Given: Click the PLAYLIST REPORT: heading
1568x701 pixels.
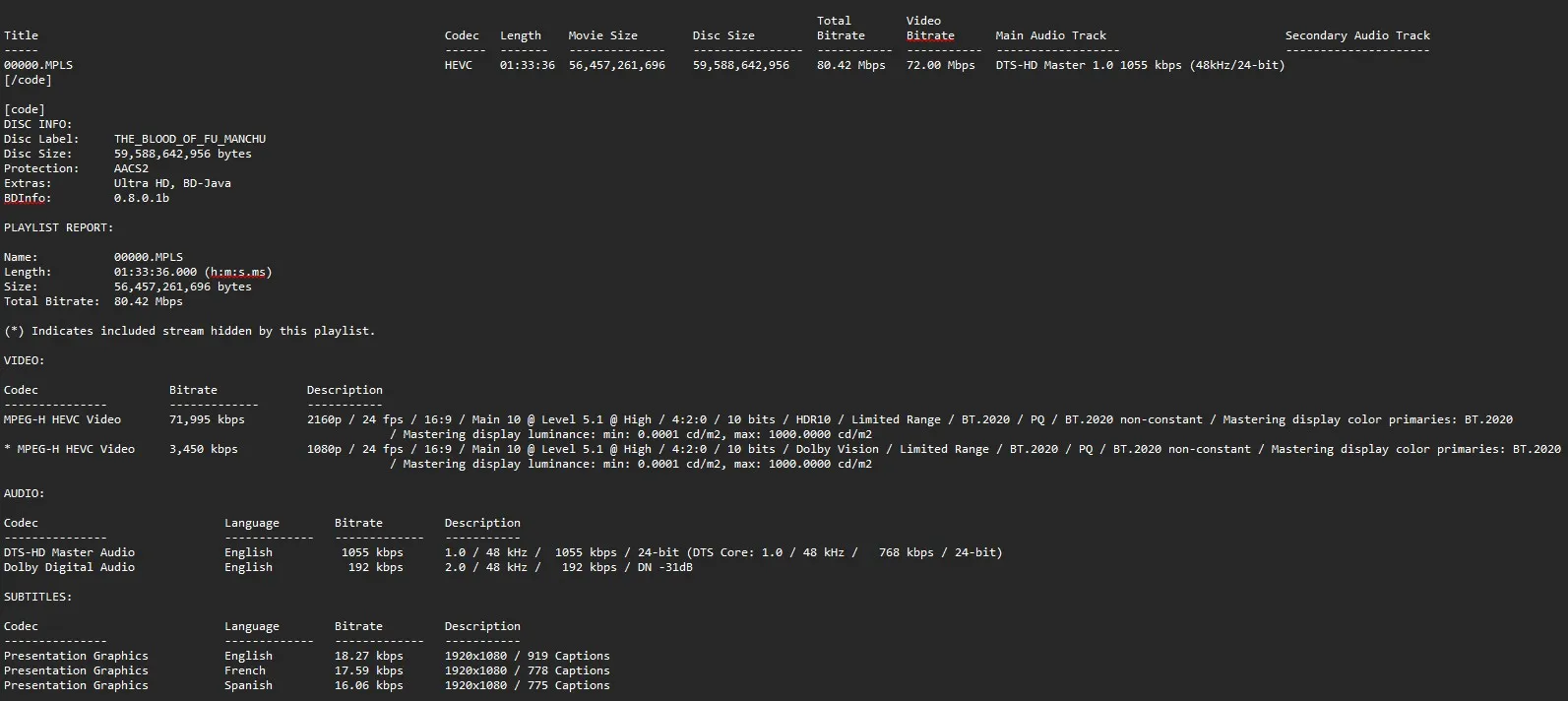Looking at the screenshot, I should (58, 227).
